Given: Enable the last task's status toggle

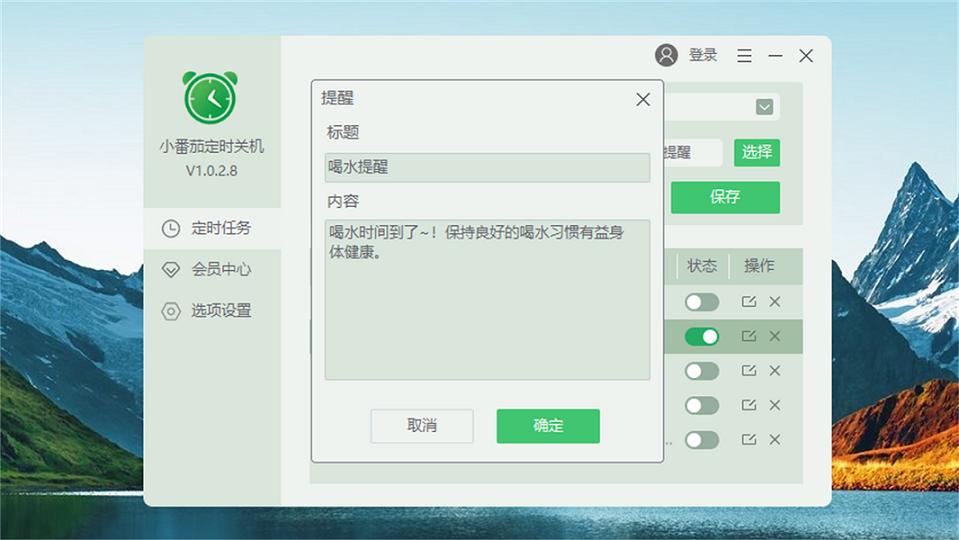Looking at the screenshot, I should pyautogui.click(x=702, y=440).
